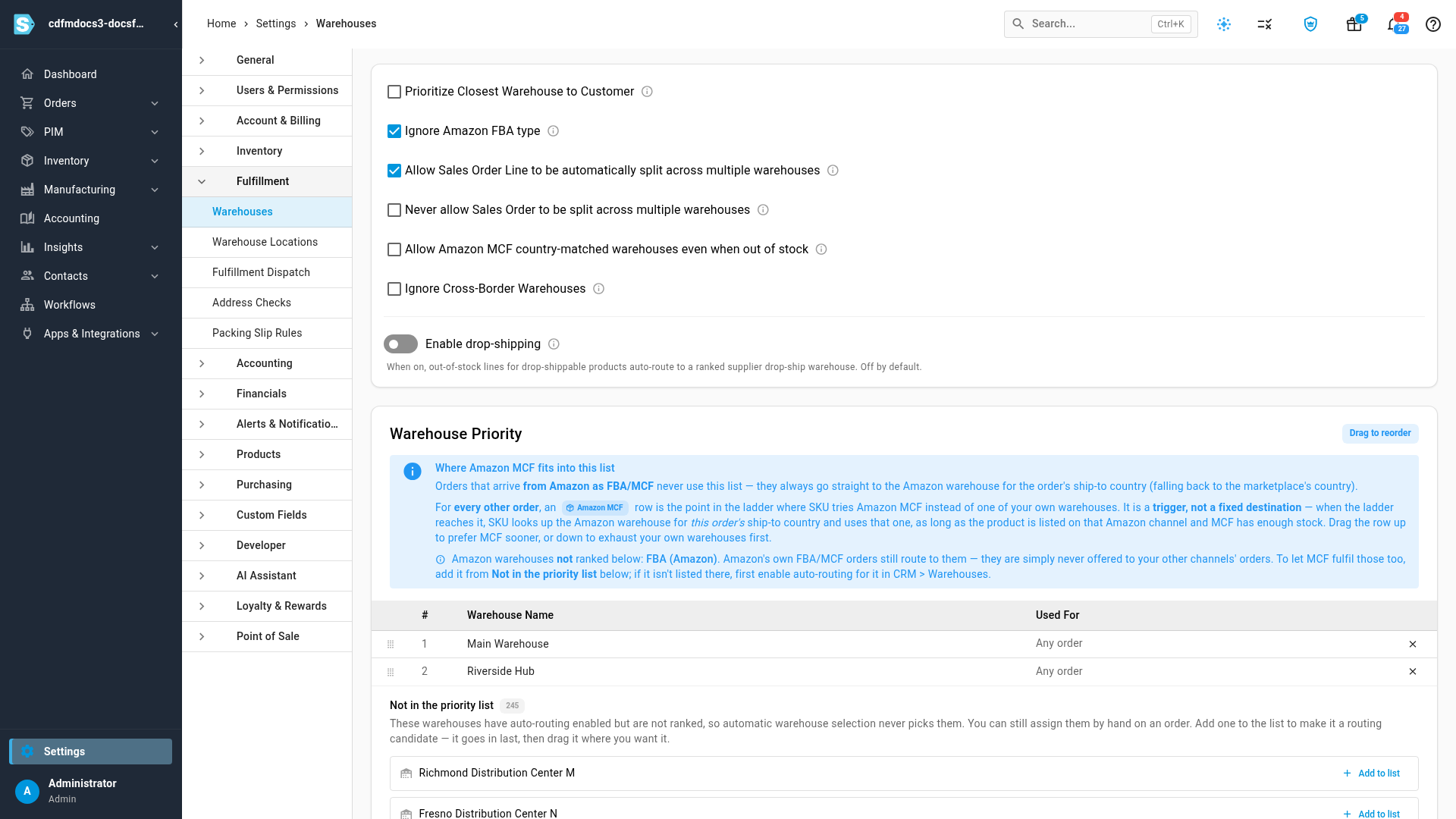Collapse the sidebar using the arrow icon
The height and width of the screenshot is (819, 1456).
[x=176, y=24]
